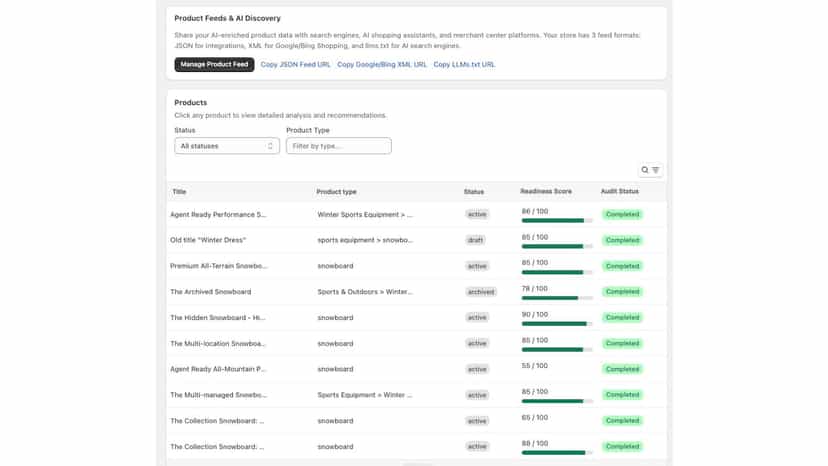This screenshot has height=466, width=828.
Task: Copy JSON Feed URL link
Action: (295, 64)
